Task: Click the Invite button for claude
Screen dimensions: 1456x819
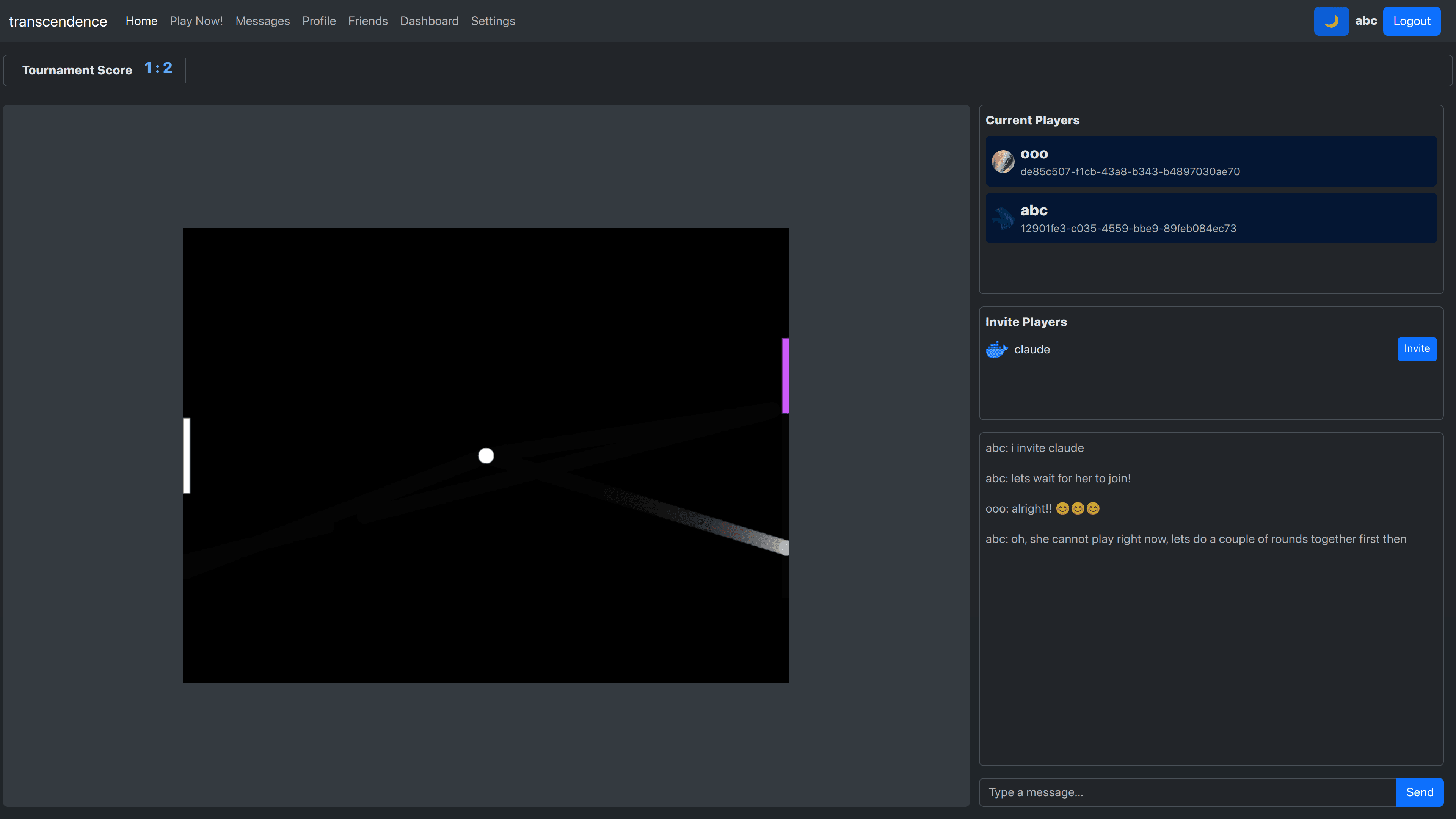Action: point(1417,349)
